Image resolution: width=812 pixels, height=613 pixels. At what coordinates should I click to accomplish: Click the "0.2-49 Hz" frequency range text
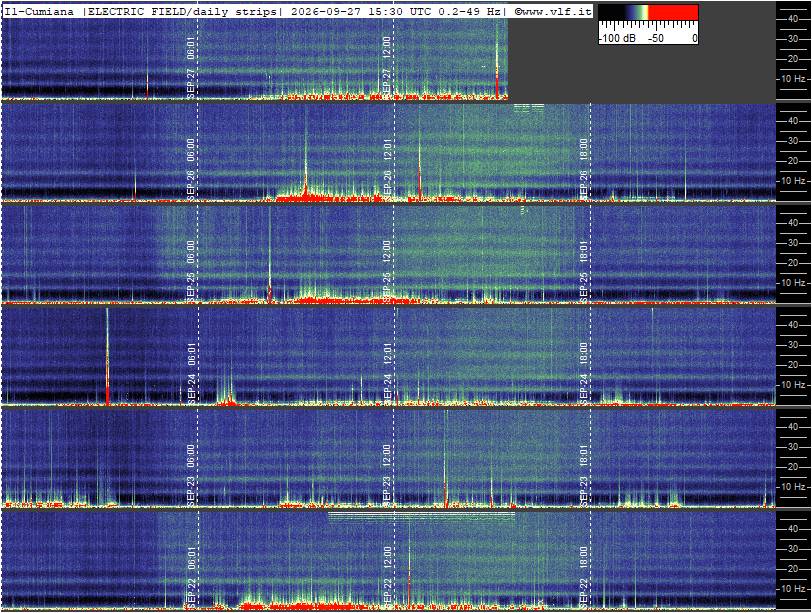(469, 11)
